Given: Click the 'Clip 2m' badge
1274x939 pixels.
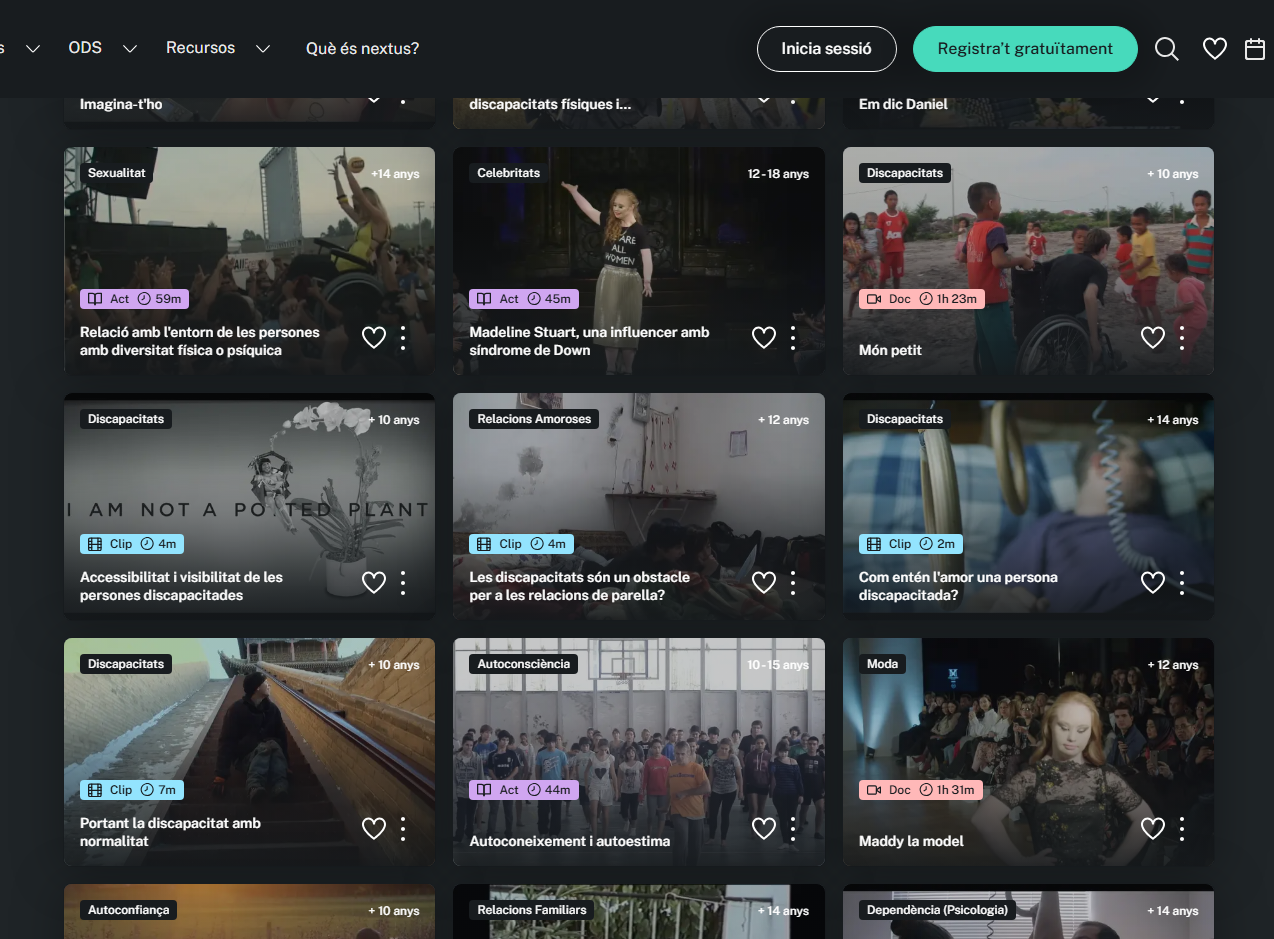Looking at the screenshot, I should (x=911, y=544).
